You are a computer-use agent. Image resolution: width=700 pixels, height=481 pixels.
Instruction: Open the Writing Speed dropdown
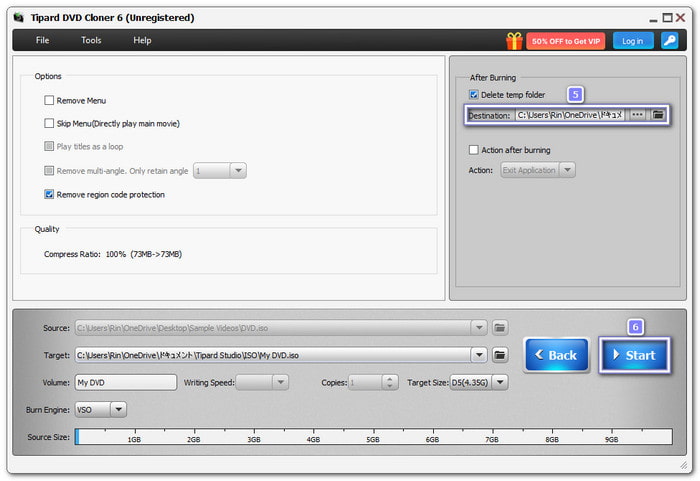tap(280, 382)
